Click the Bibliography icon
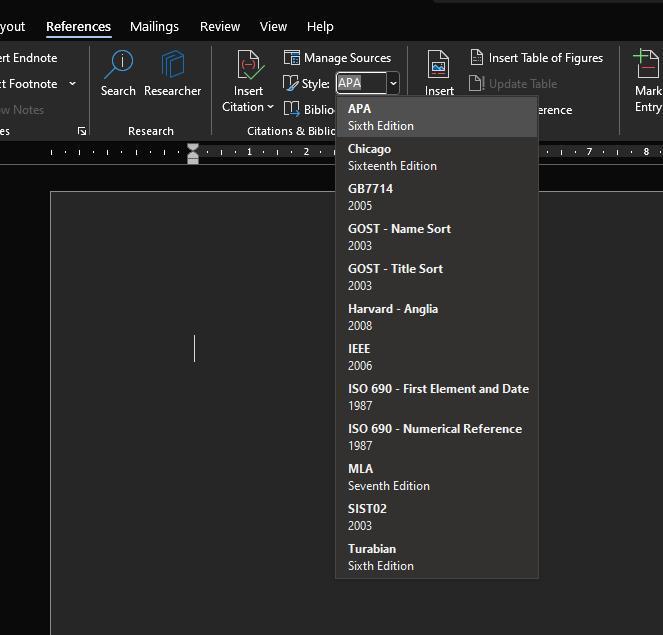 tap(291, 109)
